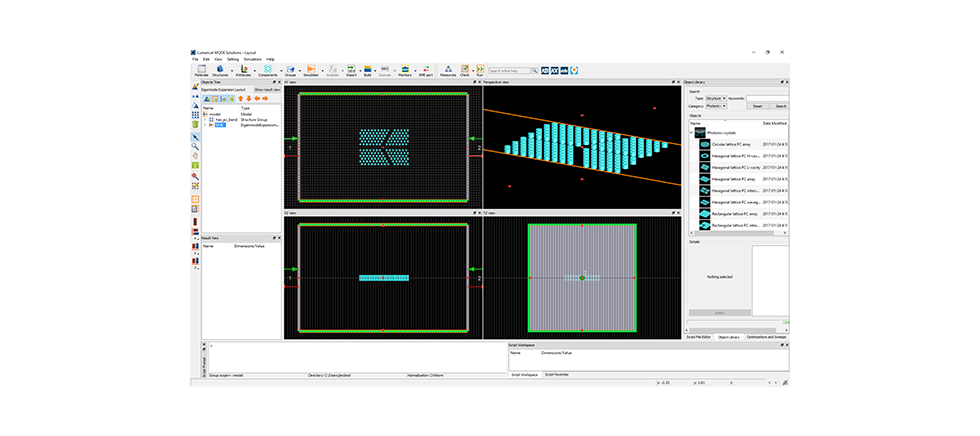This screenshot has height=436, width=980.
Task: Open the Resources configuration icon
Action: (448, 69)
